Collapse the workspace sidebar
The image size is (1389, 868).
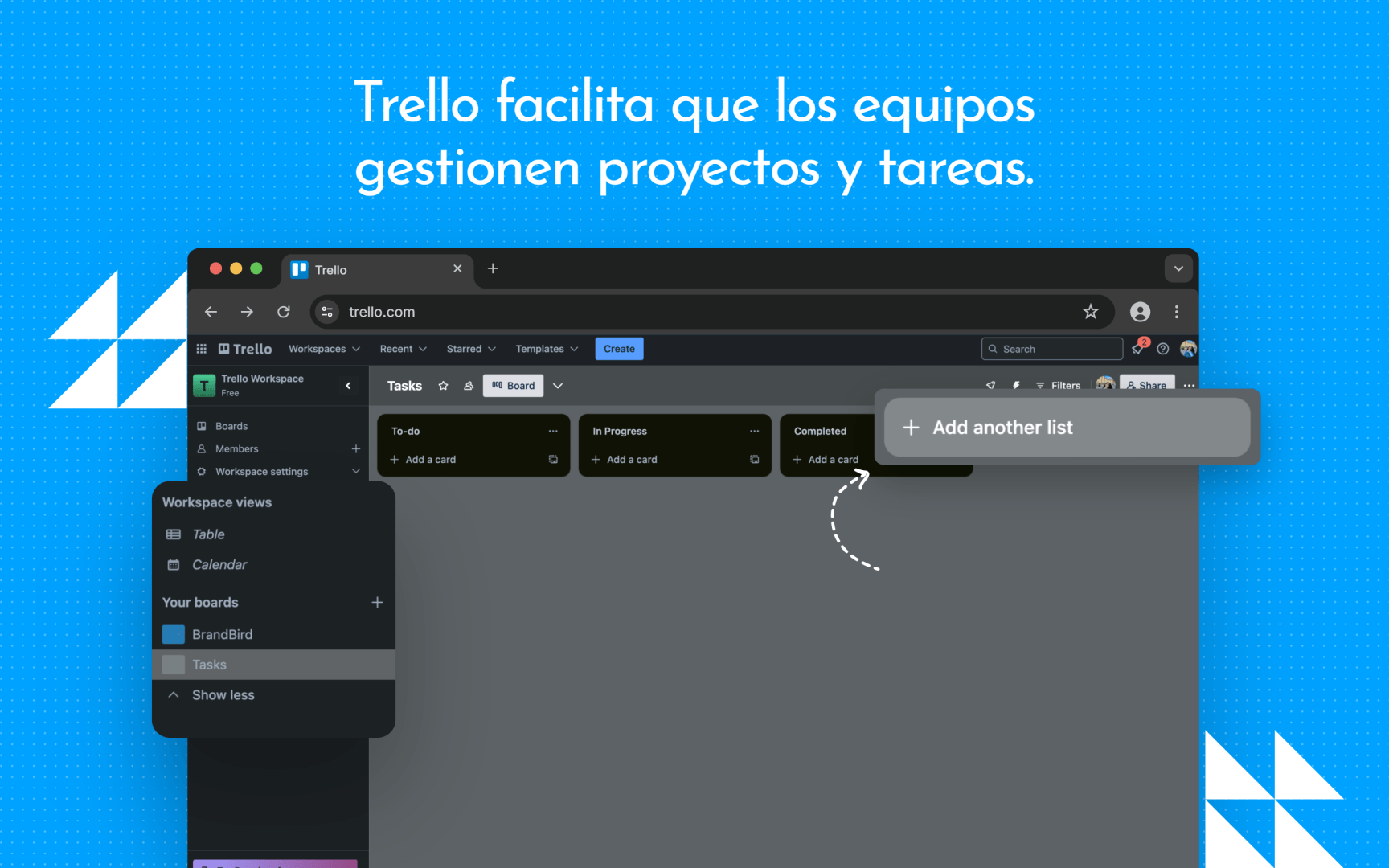coord(348,386)
